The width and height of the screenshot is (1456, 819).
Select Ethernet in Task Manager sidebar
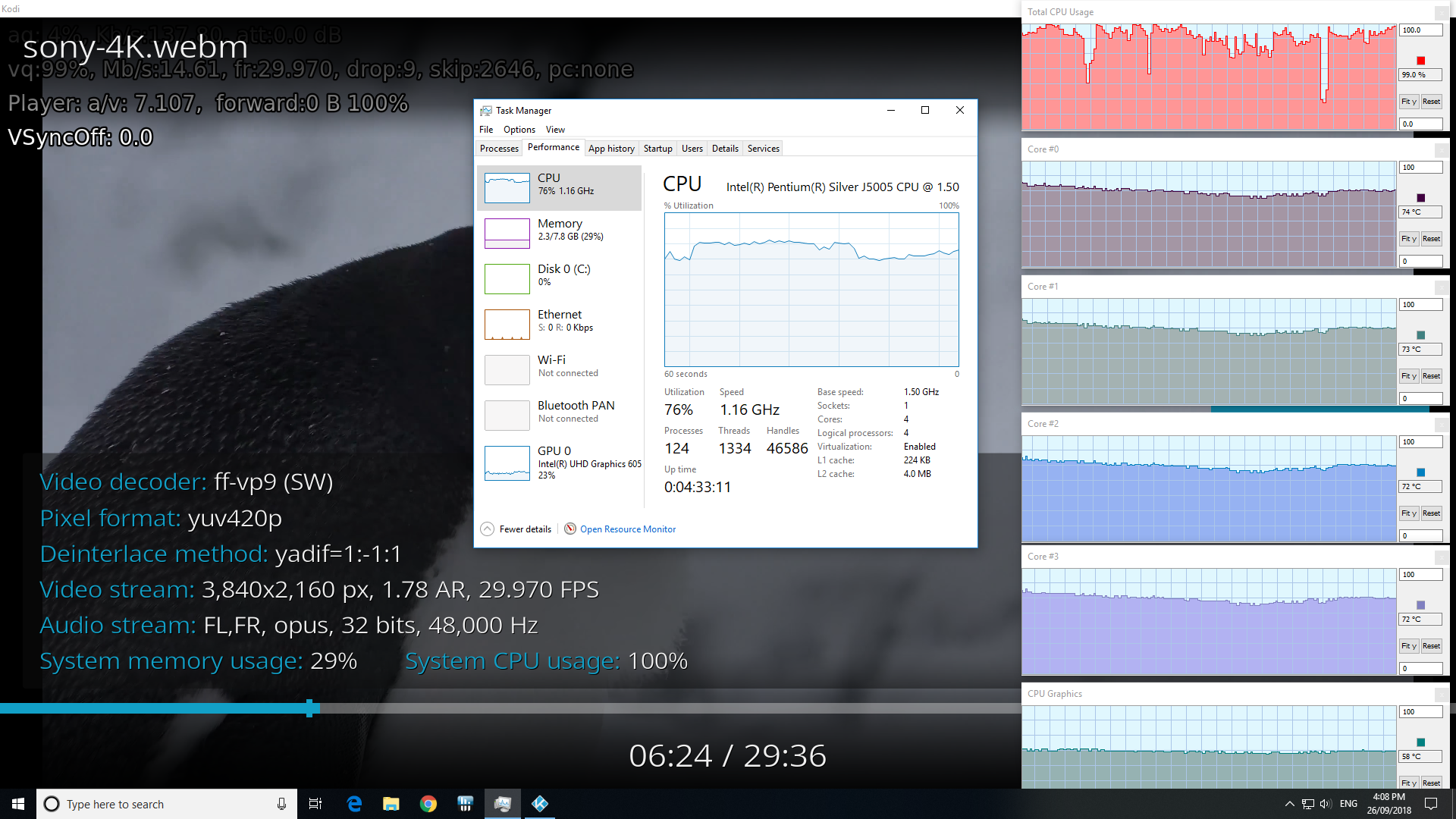(x=560, y=324)
